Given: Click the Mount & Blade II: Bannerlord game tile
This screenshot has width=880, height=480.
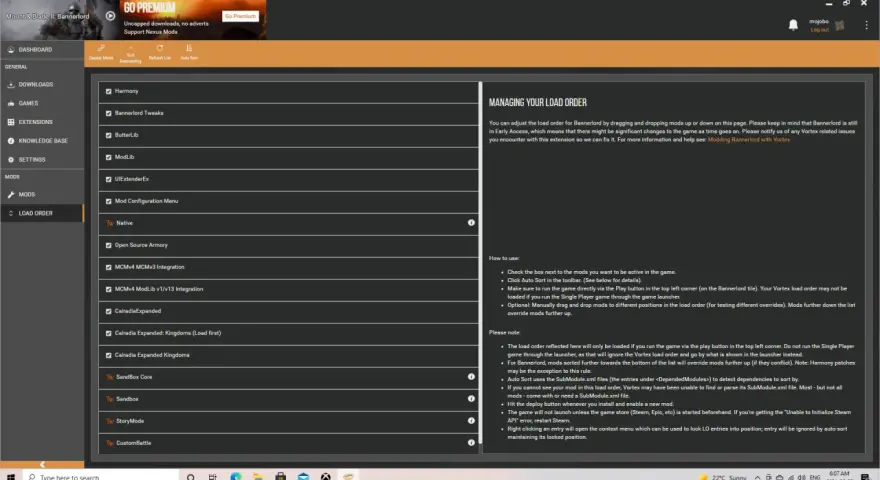Looking at the screenshot, I should 59,20.
